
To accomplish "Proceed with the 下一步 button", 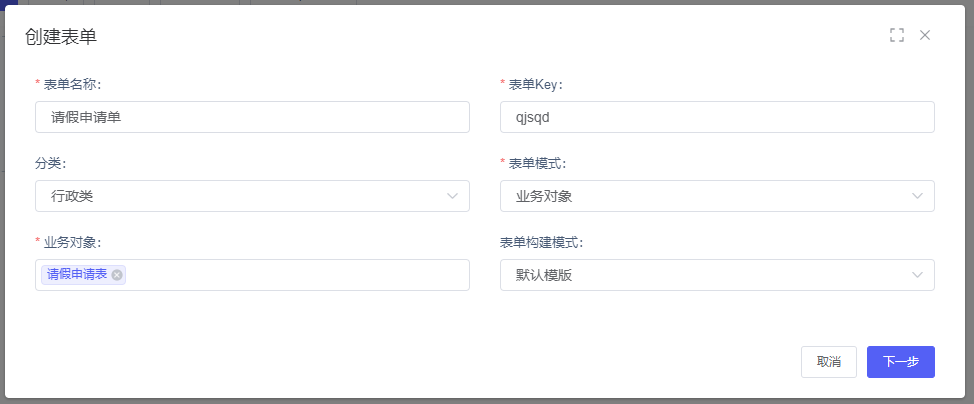I will click(901, 362).
